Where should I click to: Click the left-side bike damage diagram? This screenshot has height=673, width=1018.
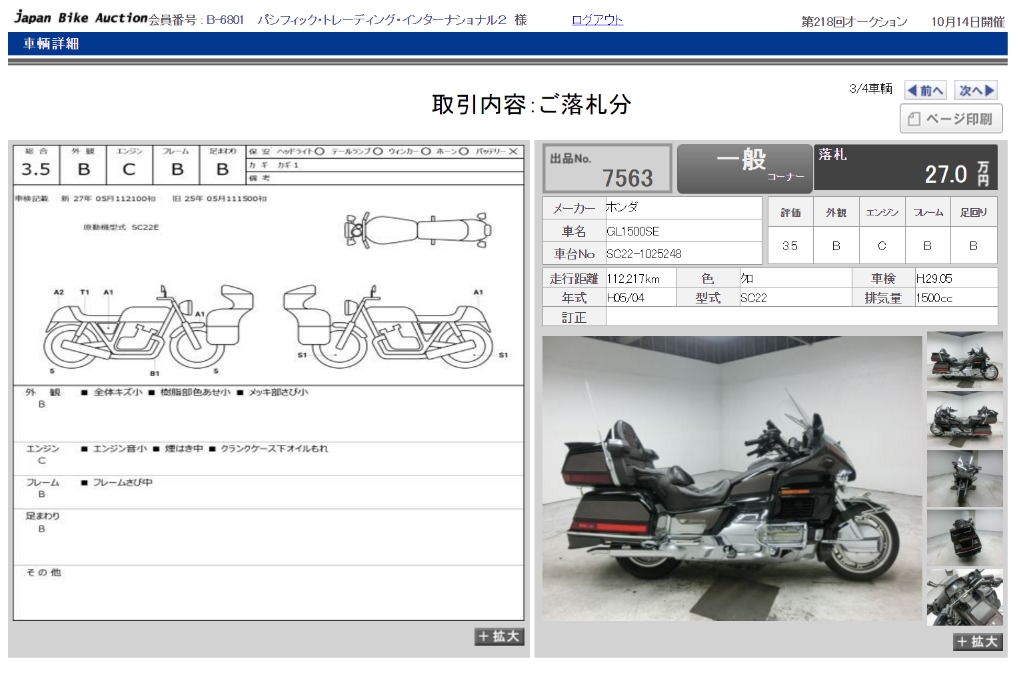(389, 326)
